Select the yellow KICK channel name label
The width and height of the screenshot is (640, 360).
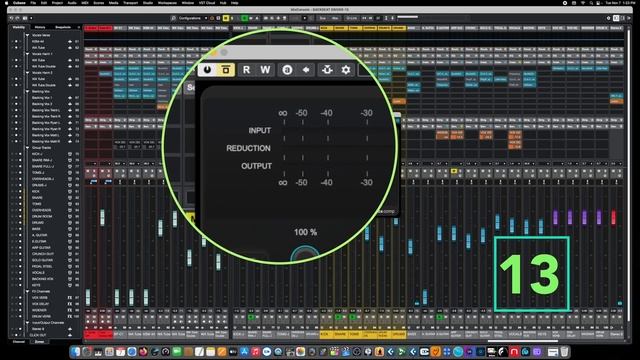(x=327, y=334)
